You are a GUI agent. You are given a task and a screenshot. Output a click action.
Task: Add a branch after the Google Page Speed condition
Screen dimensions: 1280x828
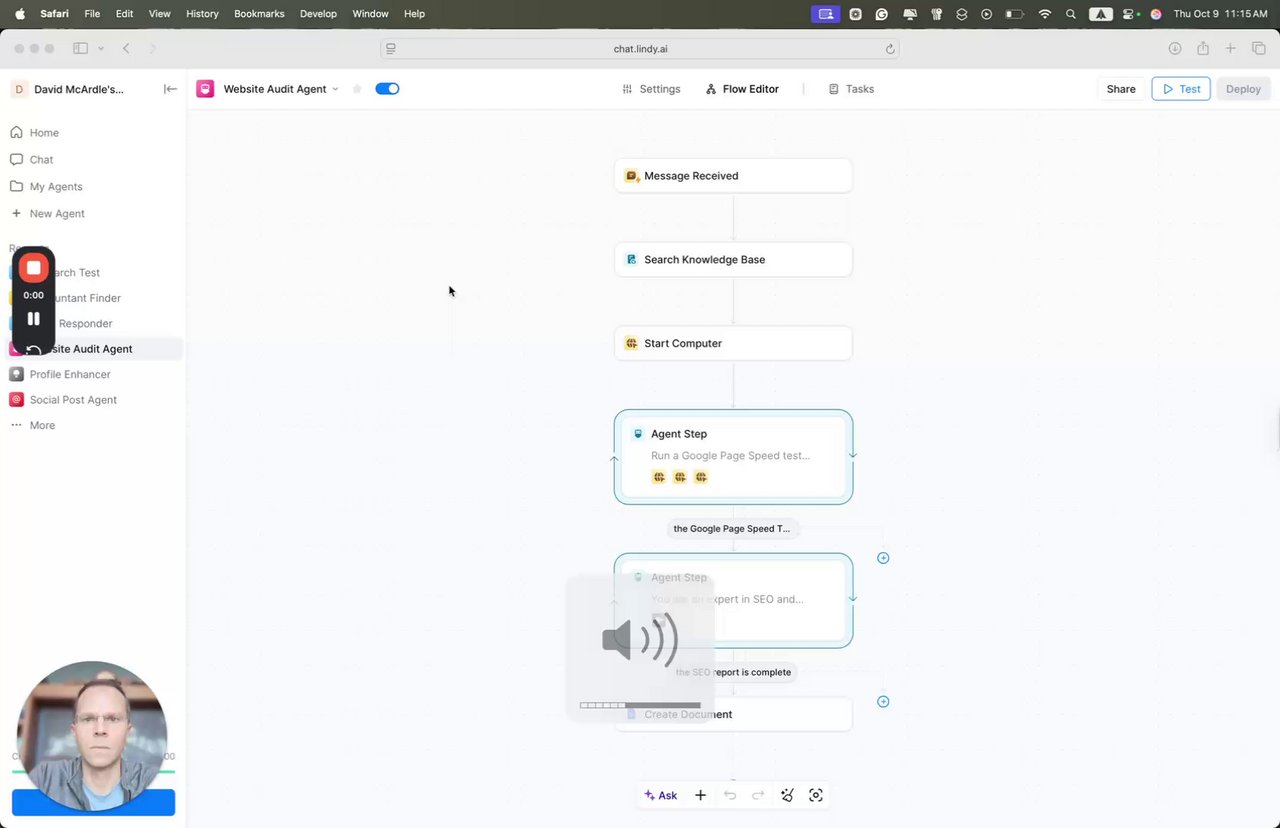[883, 558]
